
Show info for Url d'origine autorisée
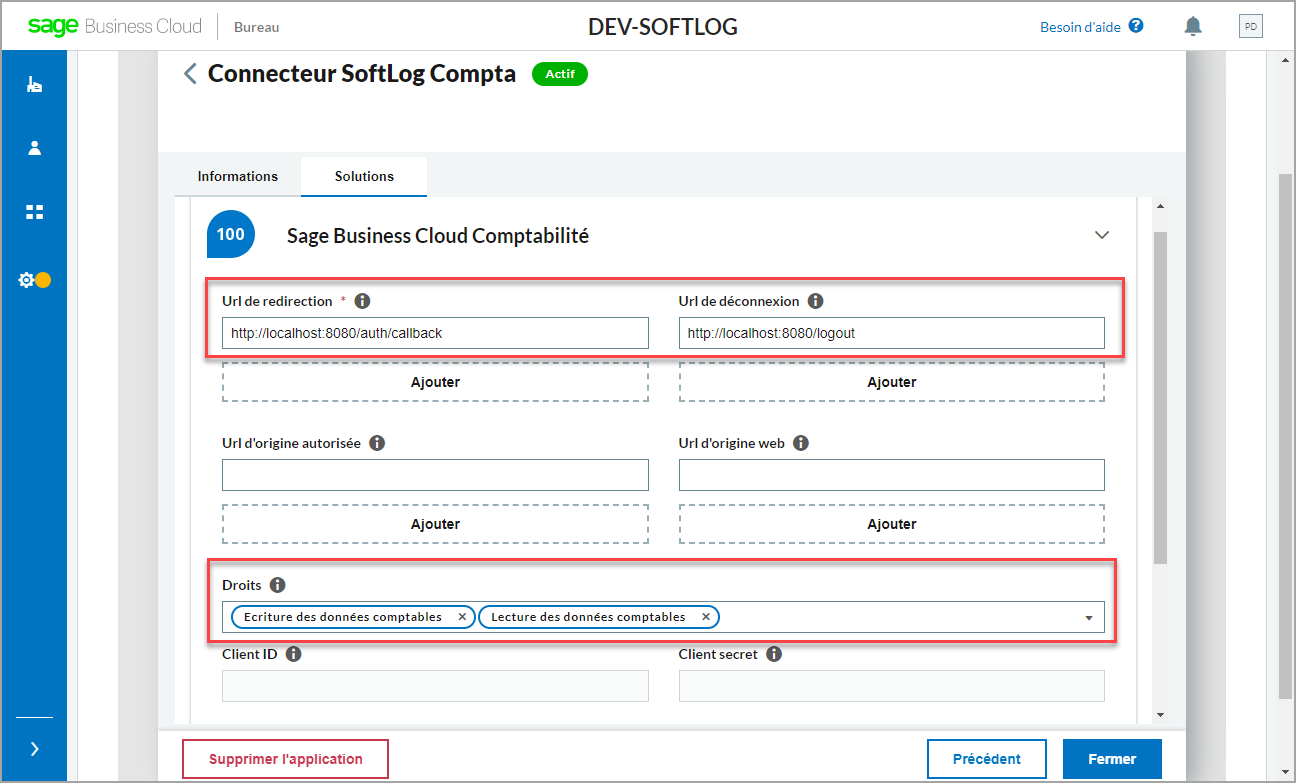pos(377,443)
